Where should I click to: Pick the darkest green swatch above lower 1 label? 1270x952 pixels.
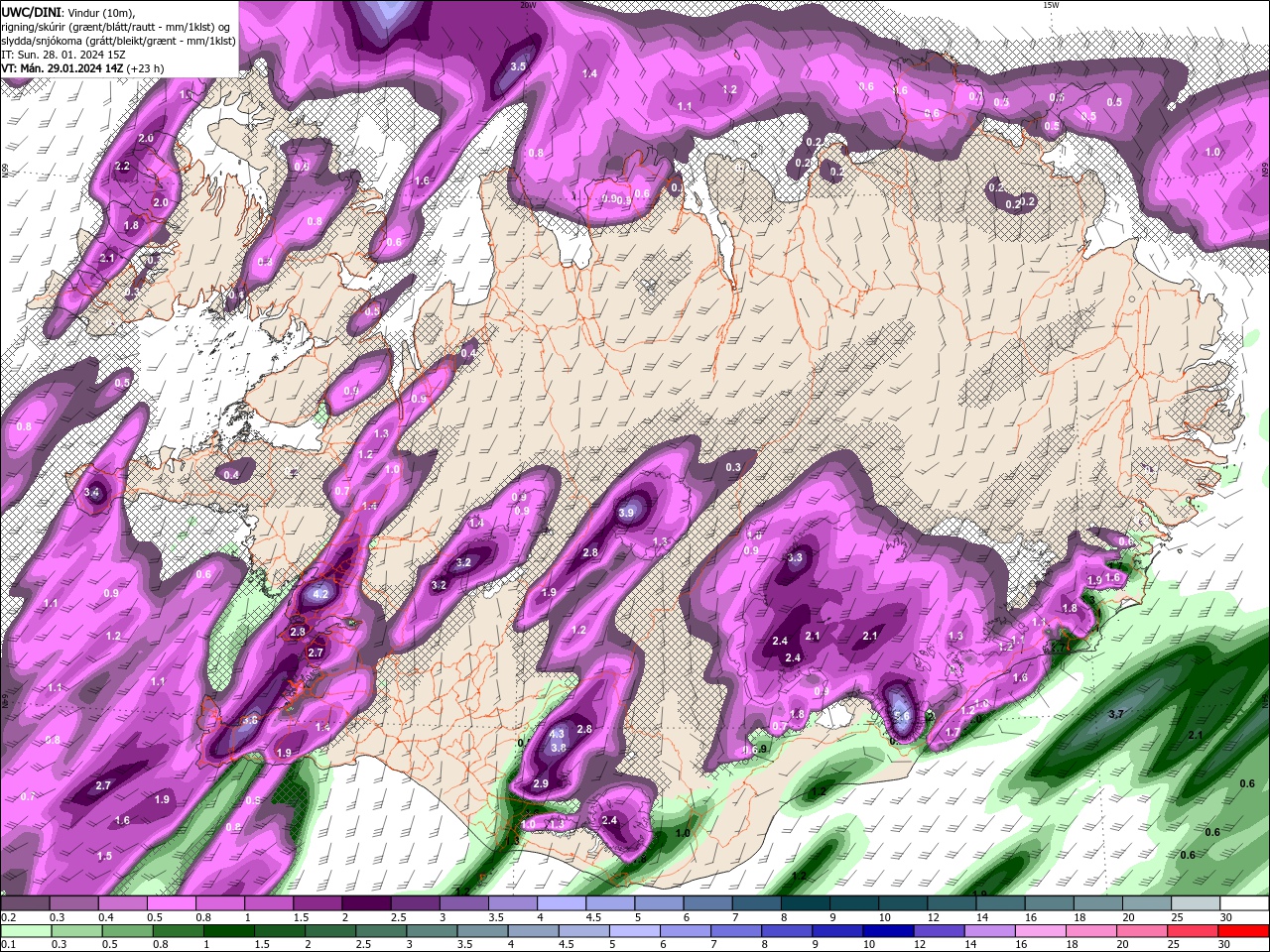pyautogui.click(x=229, y=931)
